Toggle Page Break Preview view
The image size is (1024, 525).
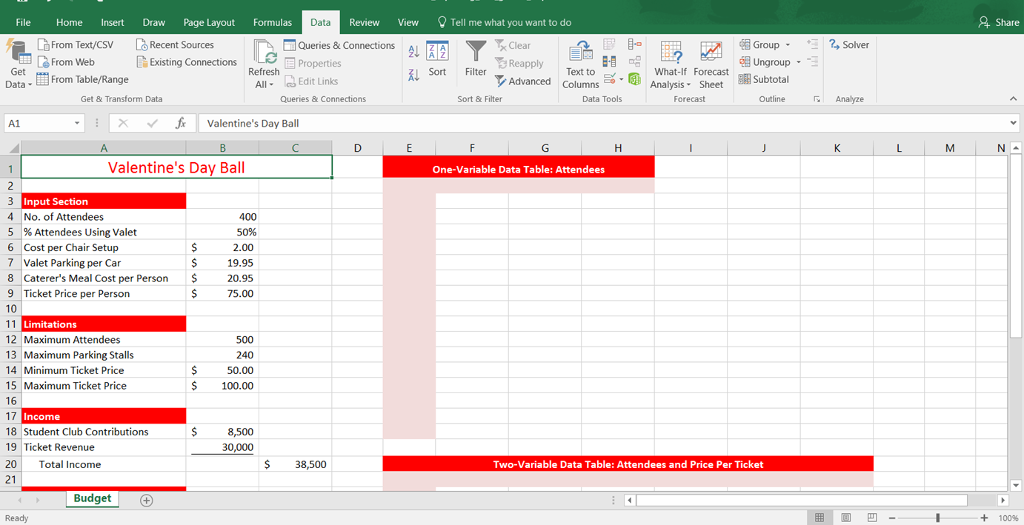tap(871, 517)
